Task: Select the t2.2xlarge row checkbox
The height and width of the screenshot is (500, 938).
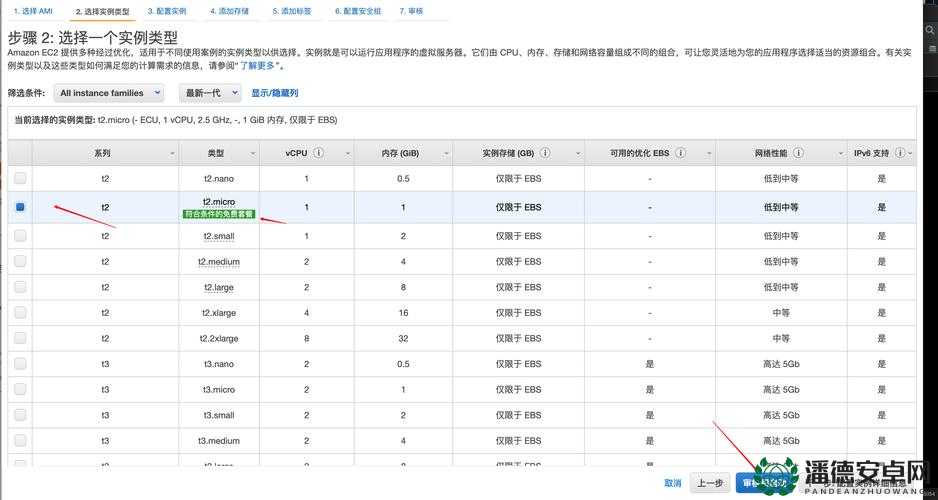Action: (20, 338)
